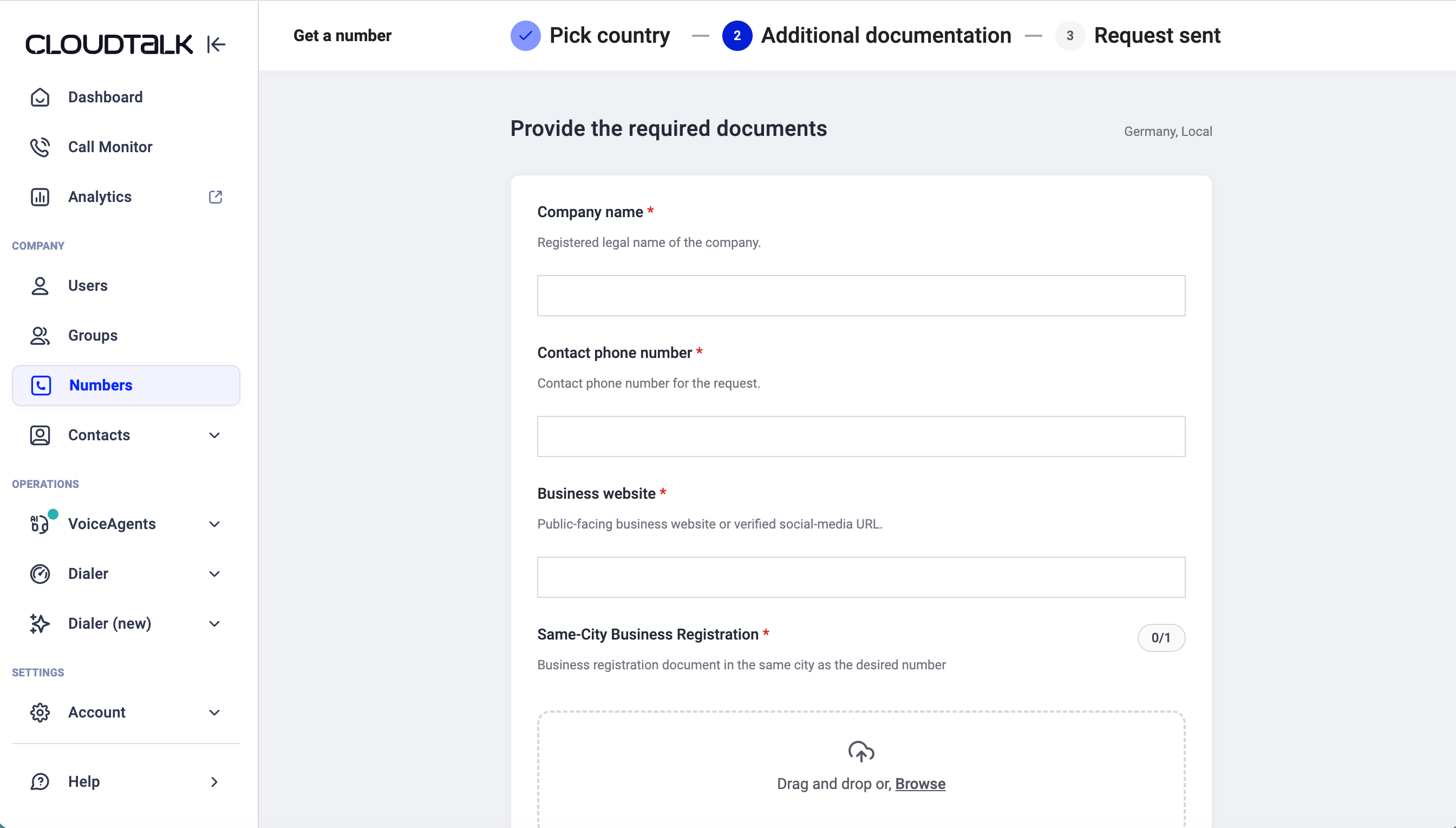Return to the Pick country step

tap(590, 35)
